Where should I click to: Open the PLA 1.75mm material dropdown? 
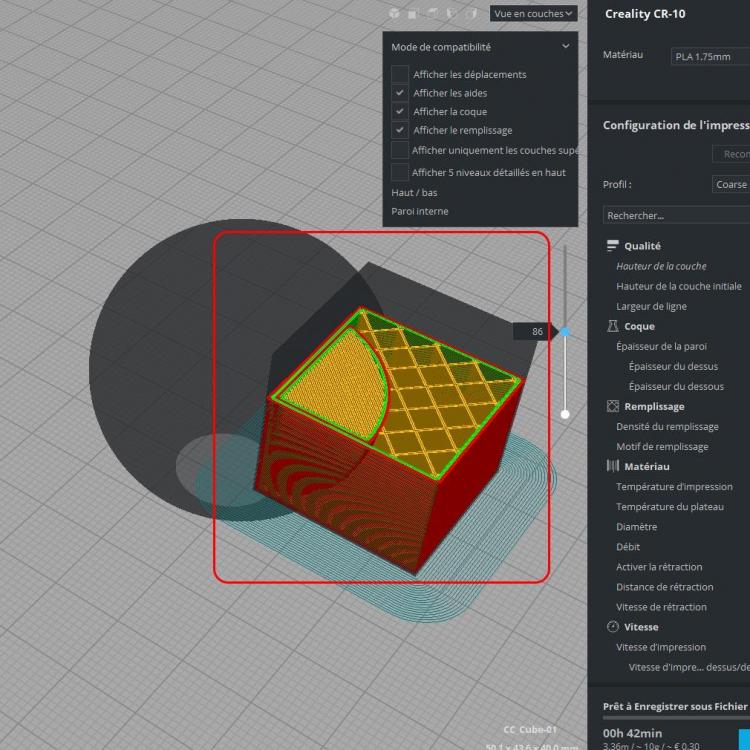[x=710, y=56]
